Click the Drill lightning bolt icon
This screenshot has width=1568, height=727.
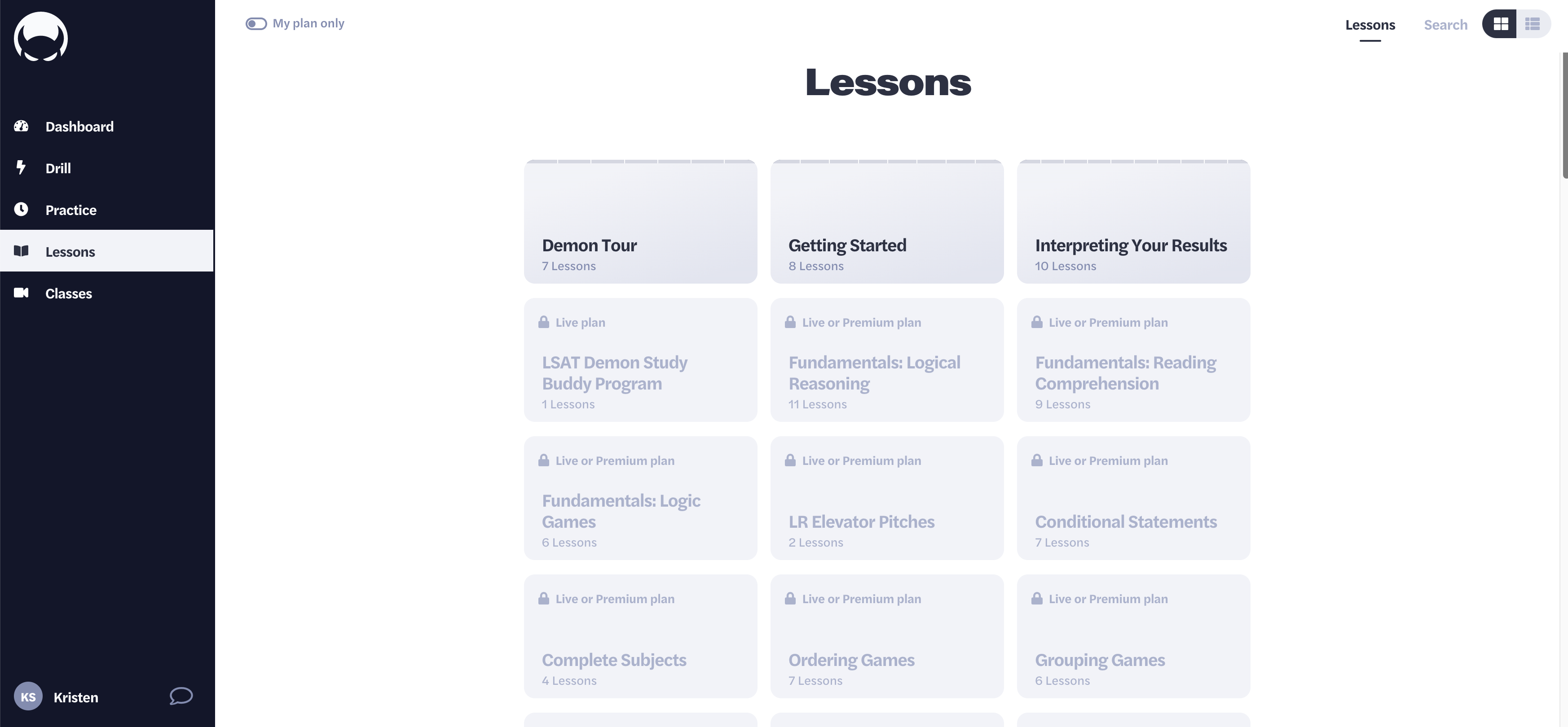21,167
